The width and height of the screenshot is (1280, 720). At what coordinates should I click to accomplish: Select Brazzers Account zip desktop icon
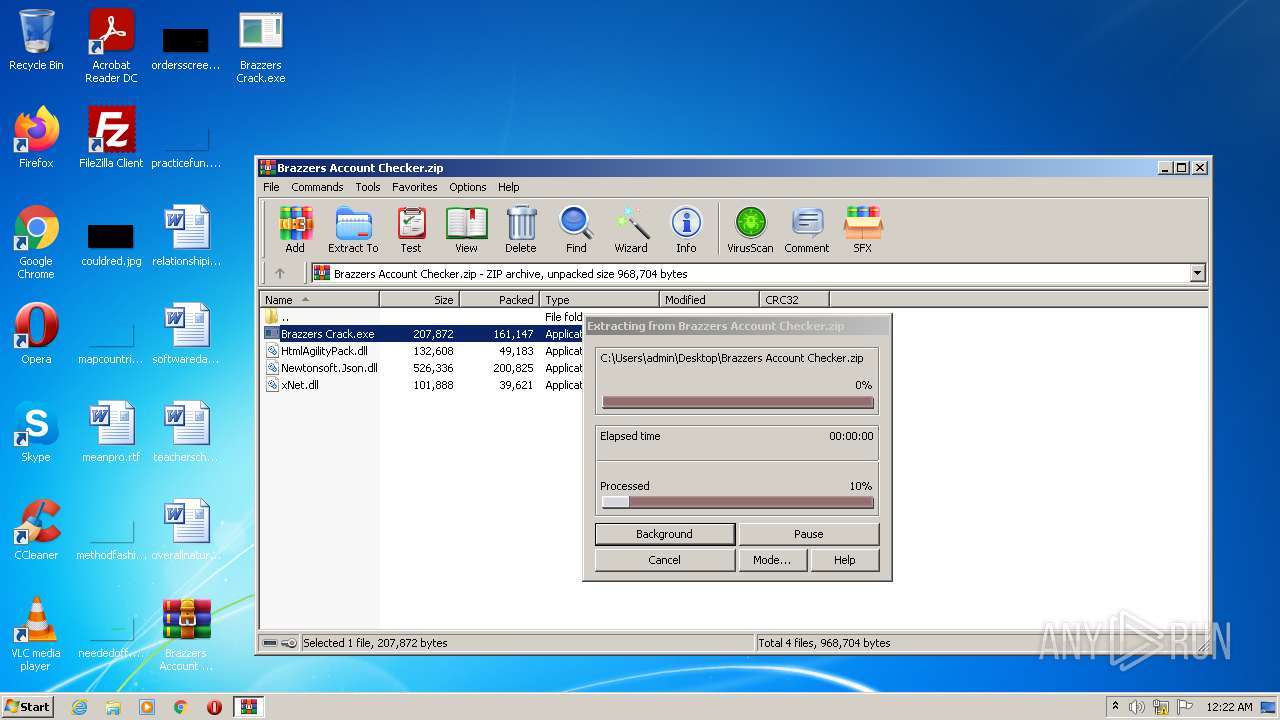pos(186,634)
